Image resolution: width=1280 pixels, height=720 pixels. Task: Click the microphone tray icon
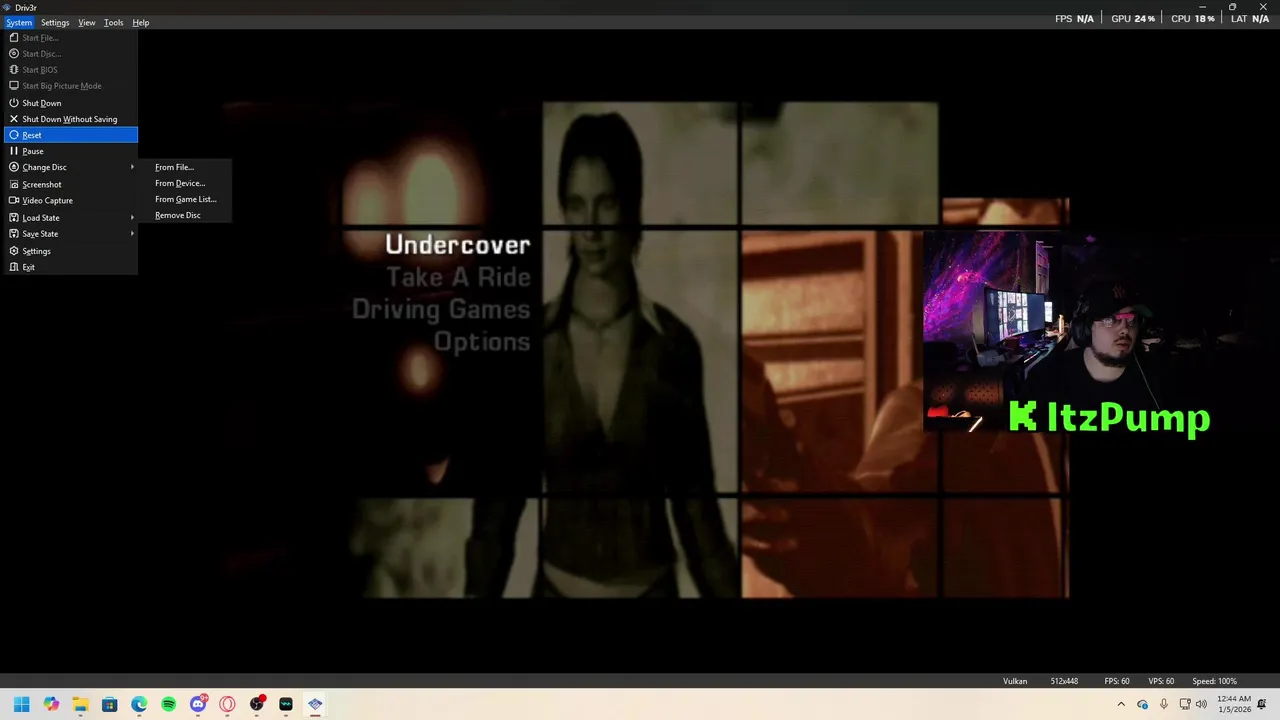1164,704
